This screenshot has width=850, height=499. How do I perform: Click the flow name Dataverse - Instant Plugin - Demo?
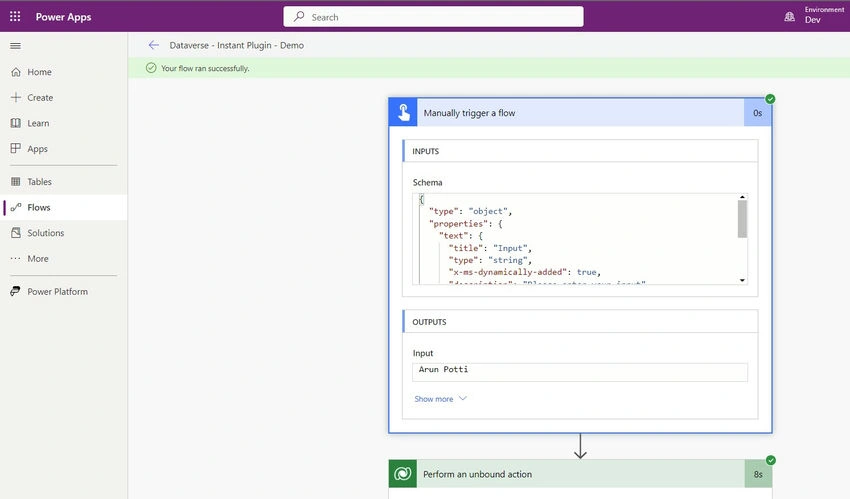click(236, 46)
